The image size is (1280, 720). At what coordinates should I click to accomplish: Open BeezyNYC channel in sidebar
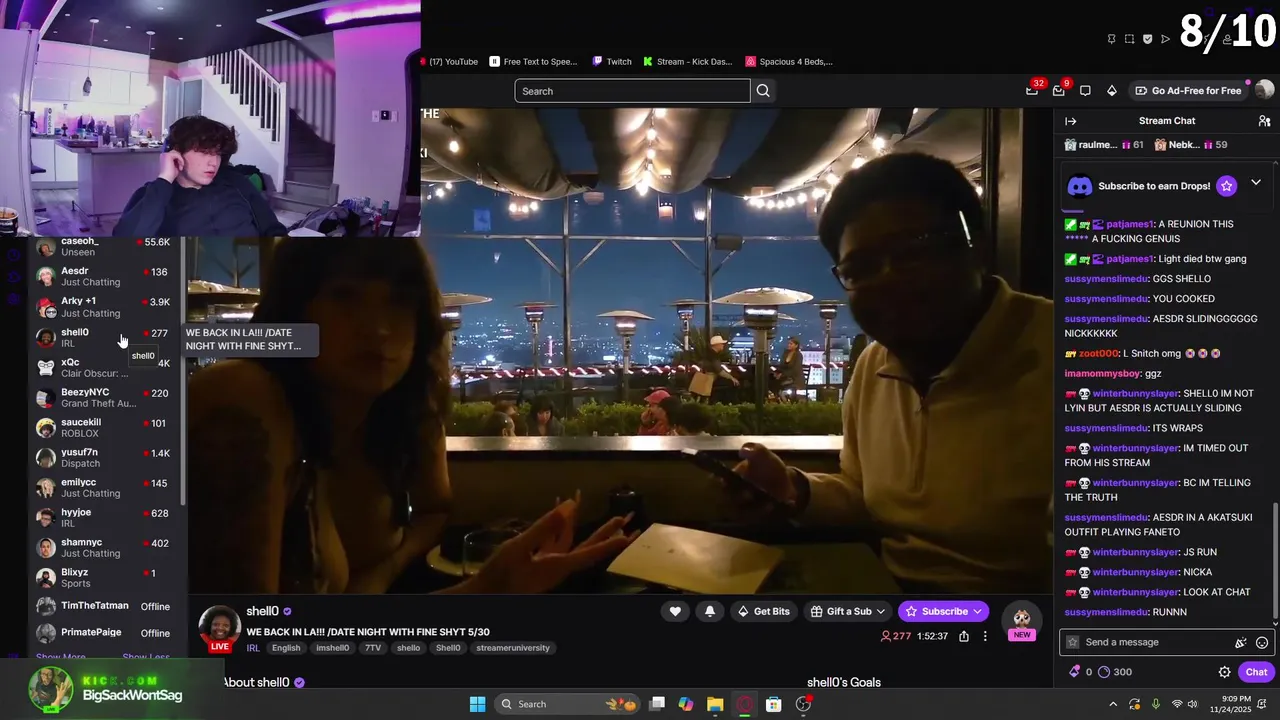pos(104,397)
